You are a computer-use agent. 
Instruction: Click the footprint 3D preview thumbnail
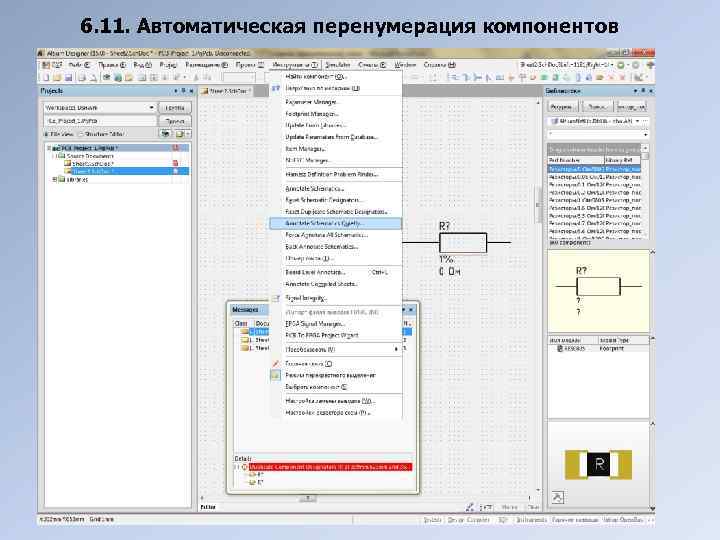[598, 465]
